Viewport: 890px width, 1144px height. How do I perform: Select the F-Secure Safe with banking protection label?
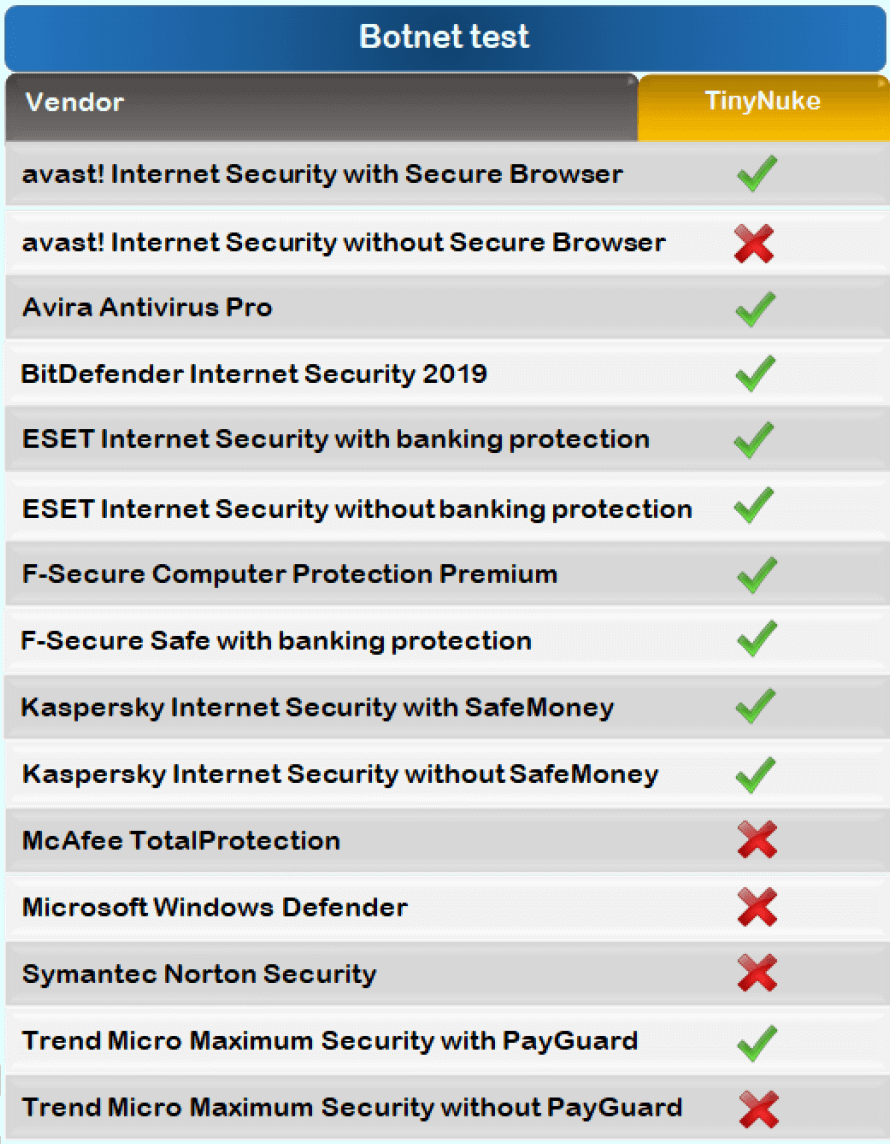pyautogui.click(x=276, y=641)
